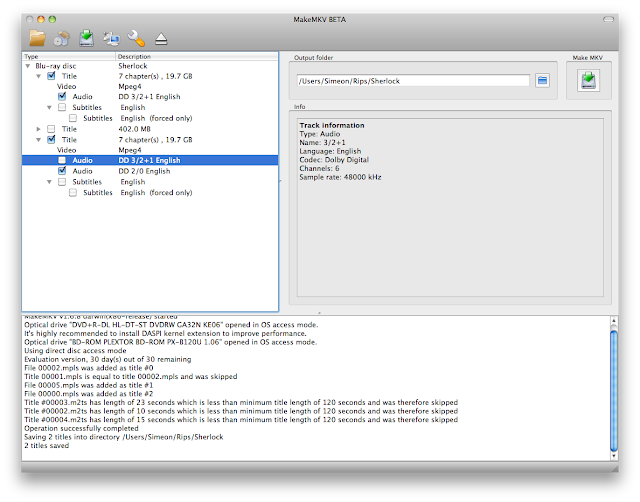Uncheck the second 19.7 GB Title checkbox
This screenshot has height=502, width=640.
click(51, 140)
